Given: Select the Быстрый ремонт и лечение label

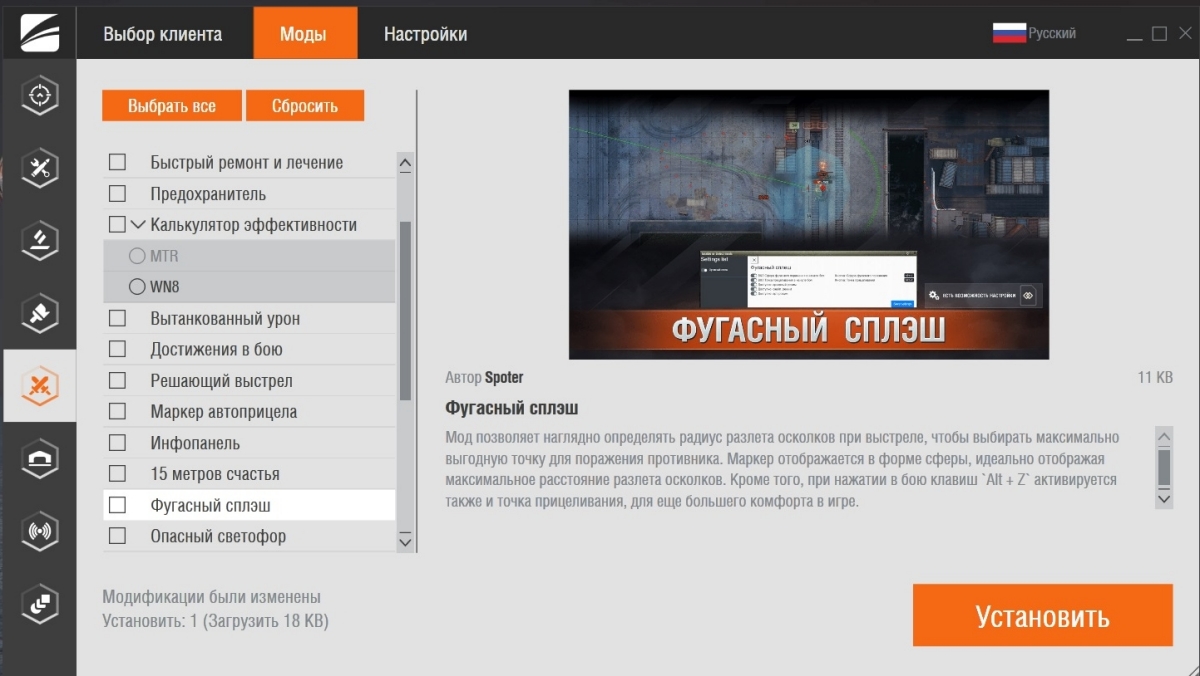Looking at the screenshot, I should tap(247, 162).
